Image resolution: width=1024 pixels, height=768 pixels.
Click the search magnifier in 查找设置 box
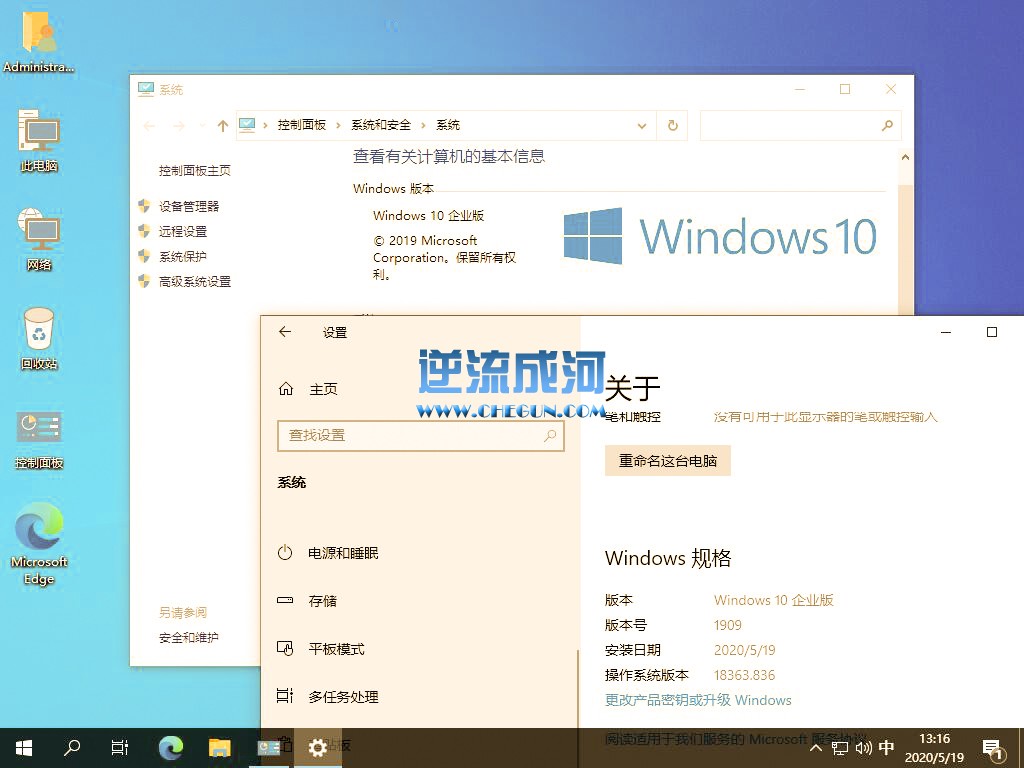pyautogui.click(x=550, y=435)
